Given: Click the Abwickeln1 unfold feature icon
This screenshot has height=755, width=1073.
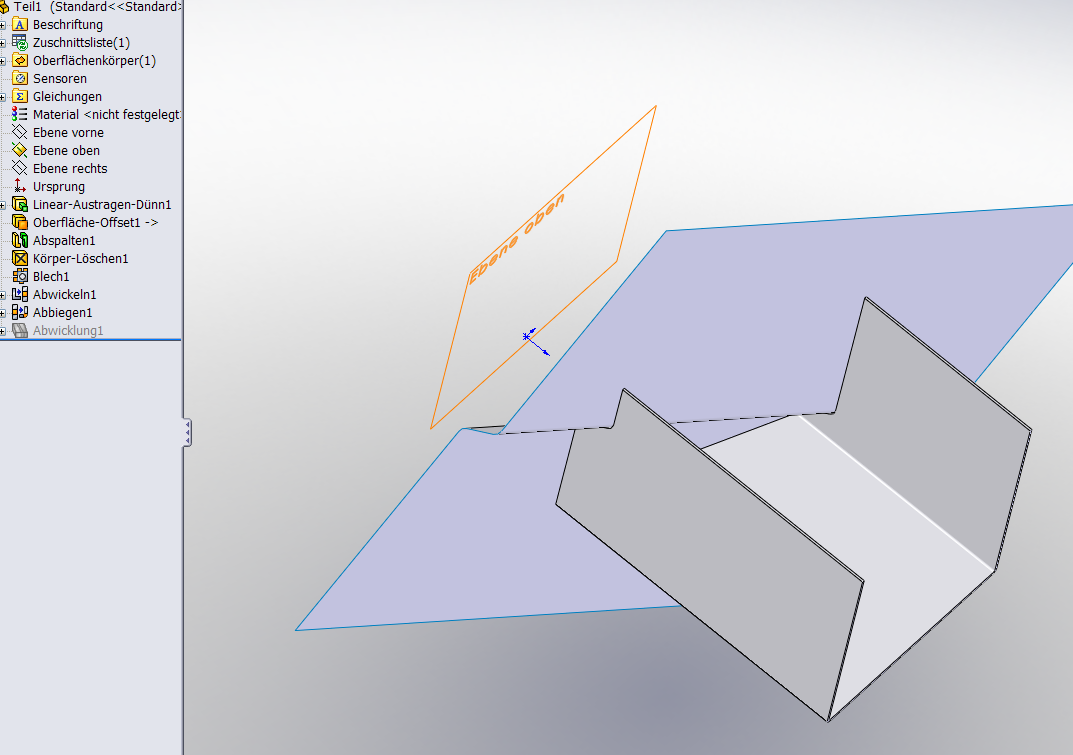Looking at the screenshot, I should tap(20, 294).
